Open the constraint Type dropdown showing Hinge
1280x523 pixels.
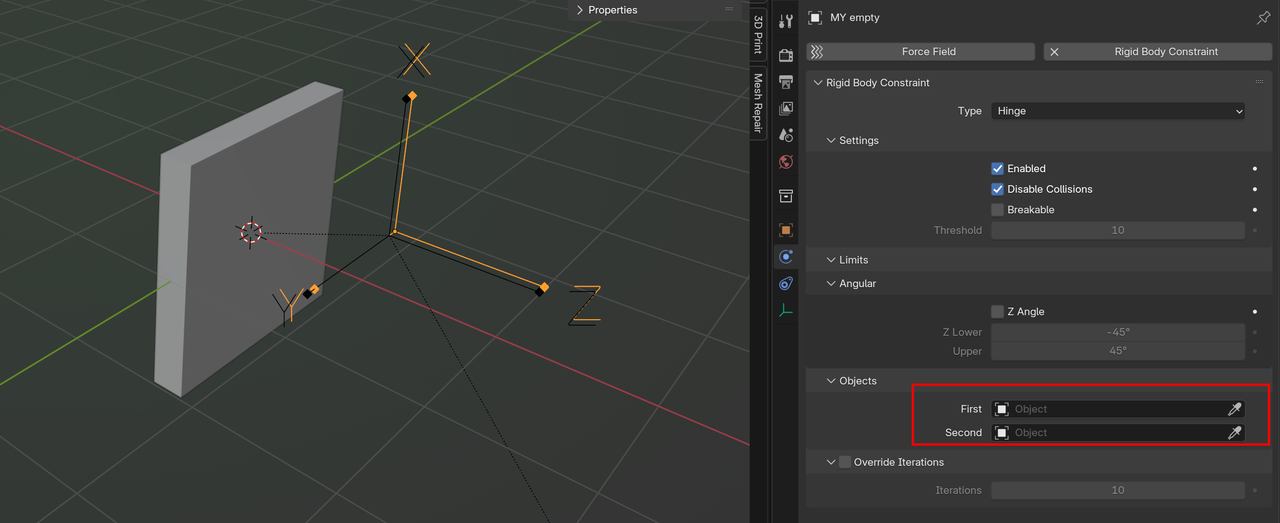tap(1118, 111)
